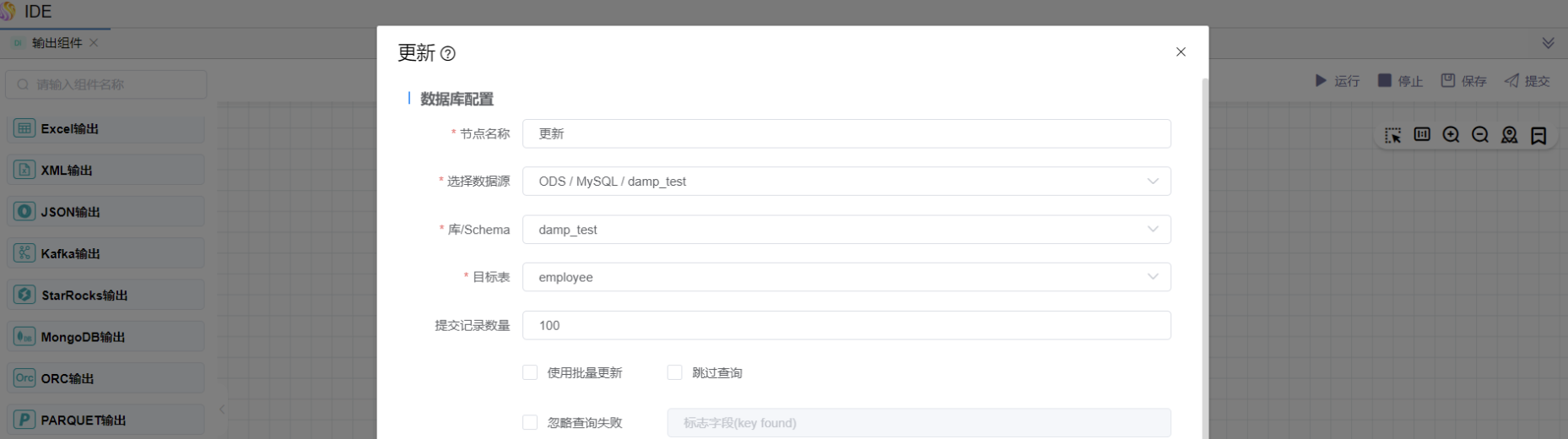Close the 更新 dialog
1568x439 pixels.
(x=1181, y=52)
